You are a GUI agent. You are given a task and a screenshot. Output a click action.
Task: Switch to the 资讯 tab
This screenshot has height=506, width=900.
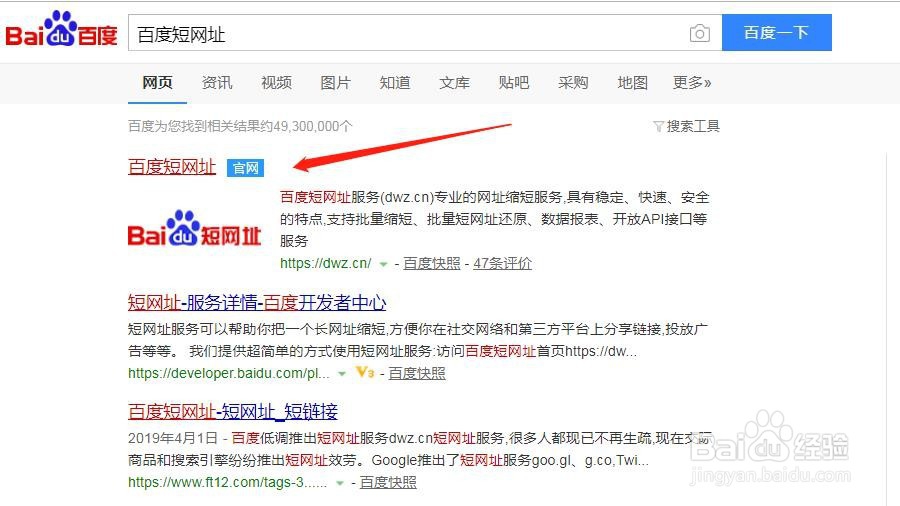click(217, 83)
